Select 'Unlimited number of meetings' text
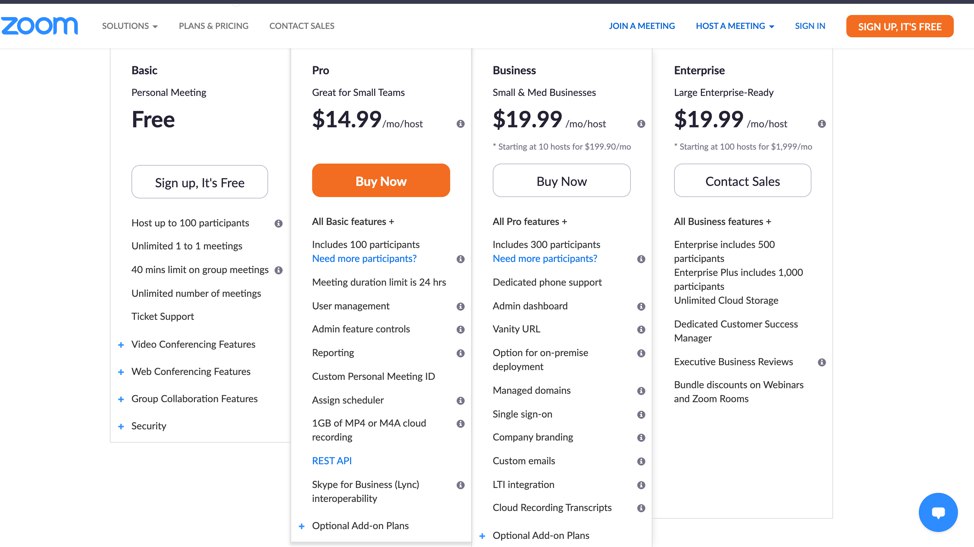 click(196, 294)
